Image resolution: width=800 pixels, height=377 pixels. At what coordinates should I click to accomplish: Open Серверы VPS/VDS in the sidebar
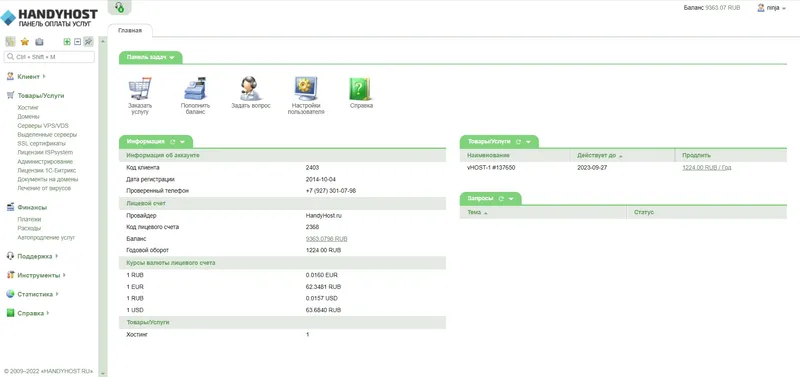[43, 125]
